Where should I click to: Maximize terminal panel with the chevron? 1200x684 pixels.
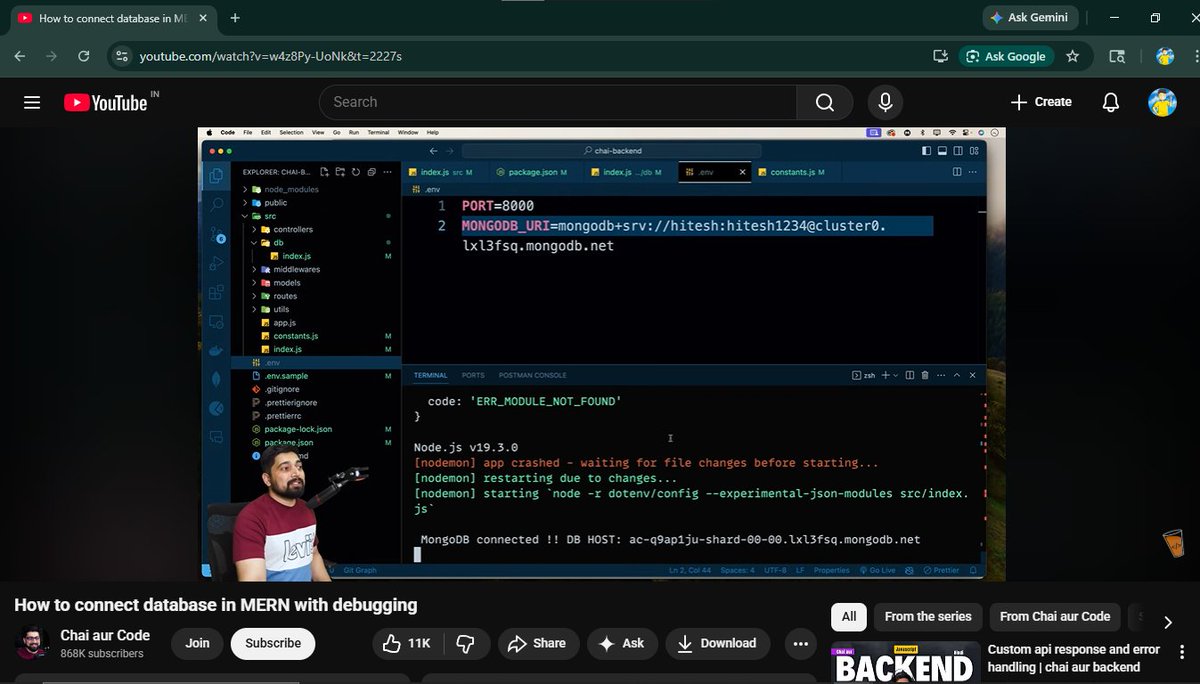tap(957, 375)
